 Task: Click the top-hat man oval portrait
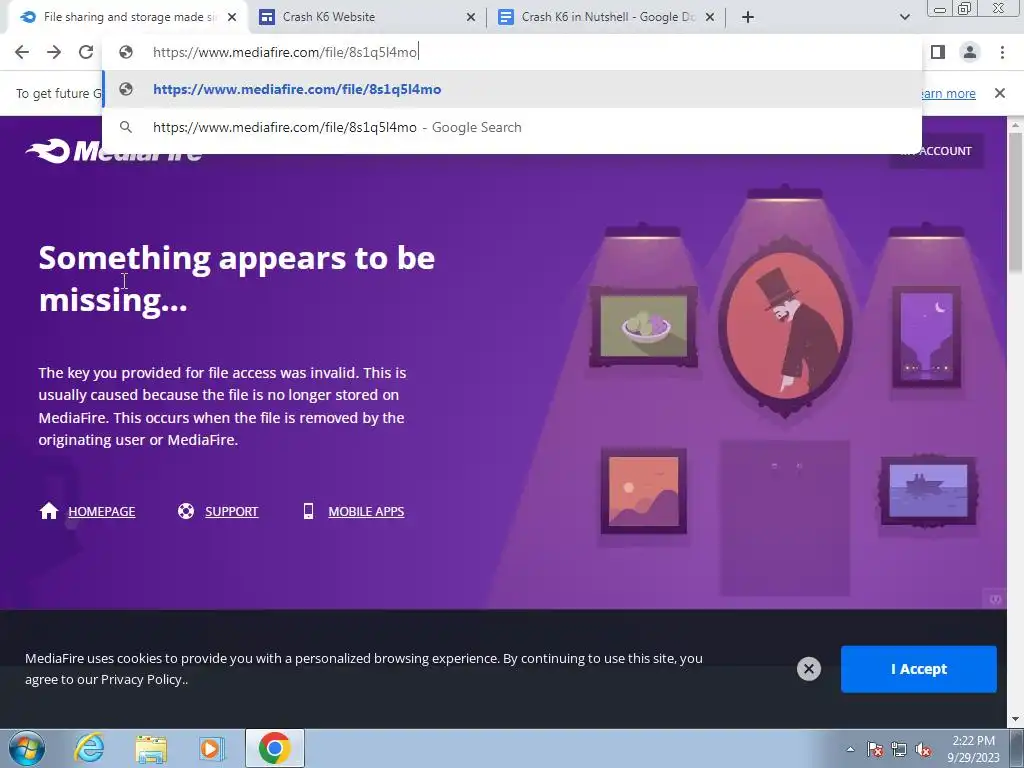(x=784, y=327)
